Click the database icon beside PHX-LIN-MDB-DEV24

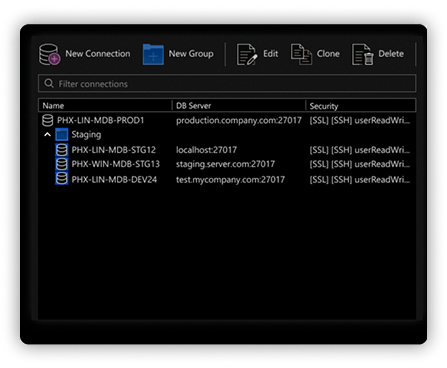62,179
